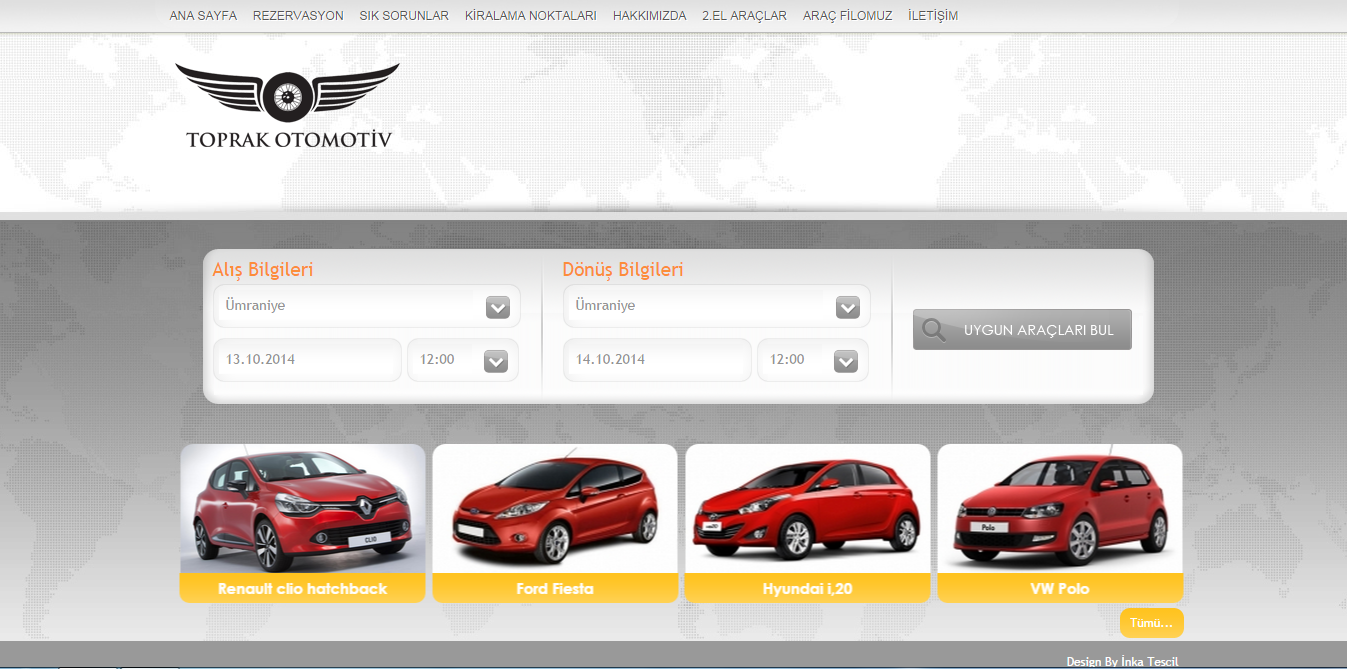Click the magnifier icon on search button

[934, 330]
